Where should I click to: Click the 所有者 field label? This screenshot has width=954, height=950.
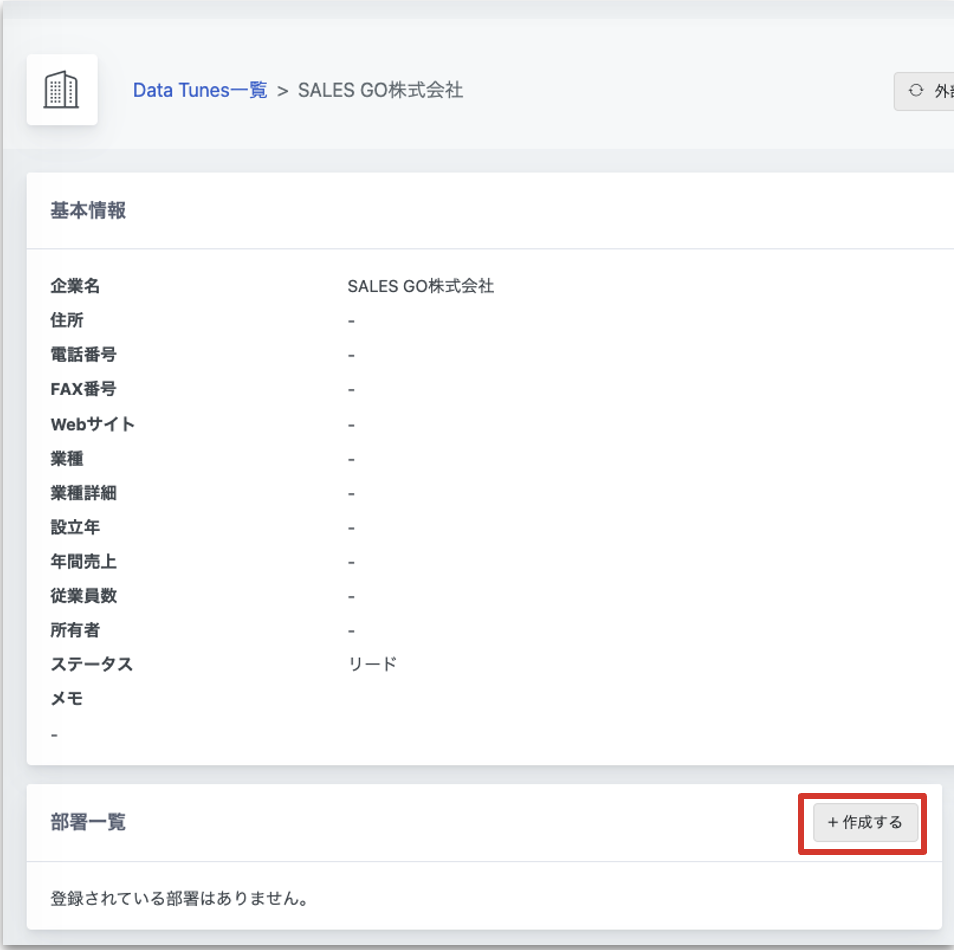point(75,630)
